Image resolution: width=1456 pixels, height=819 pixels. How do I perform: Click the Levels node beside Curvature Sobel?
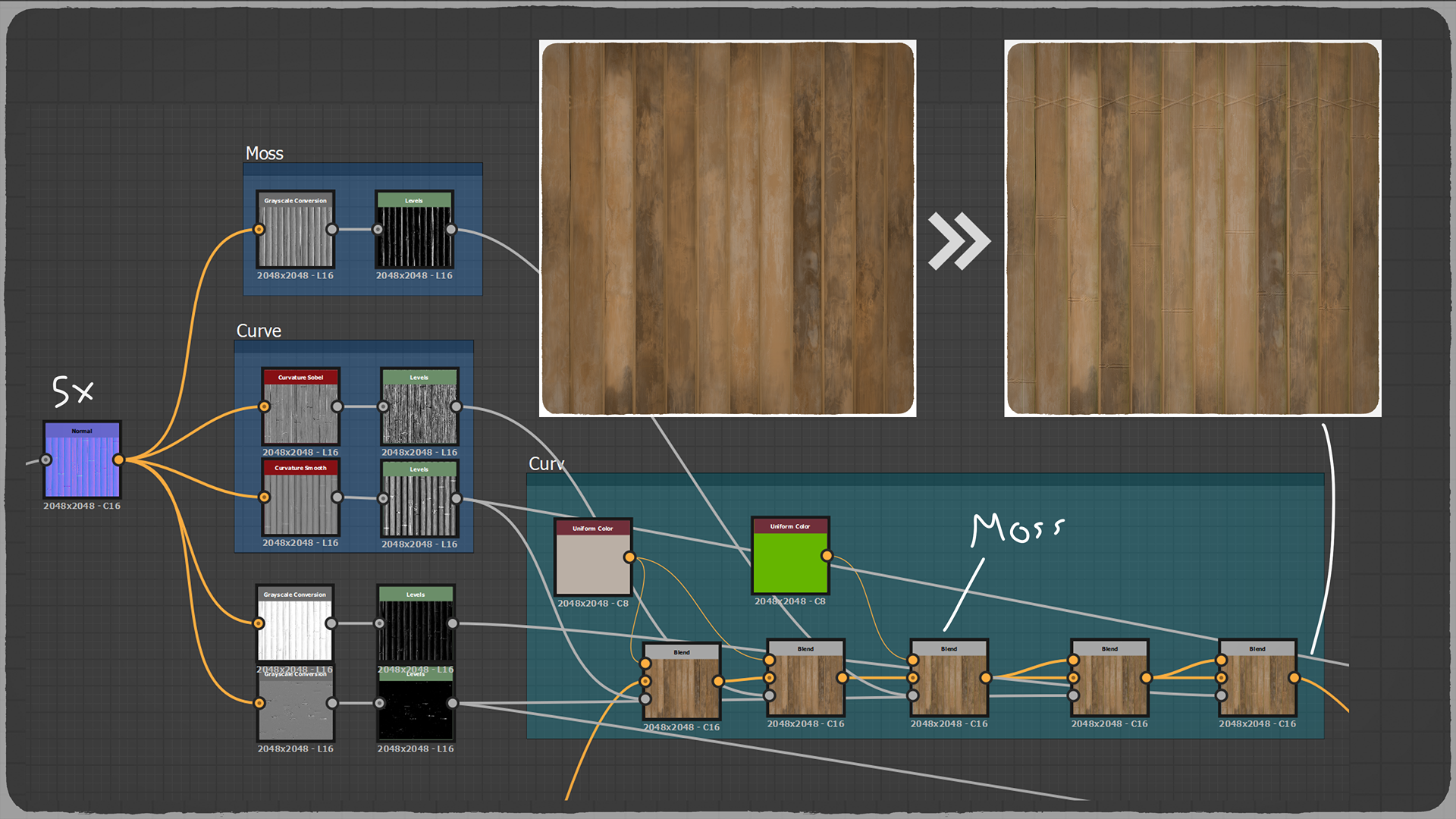[419, 408]
